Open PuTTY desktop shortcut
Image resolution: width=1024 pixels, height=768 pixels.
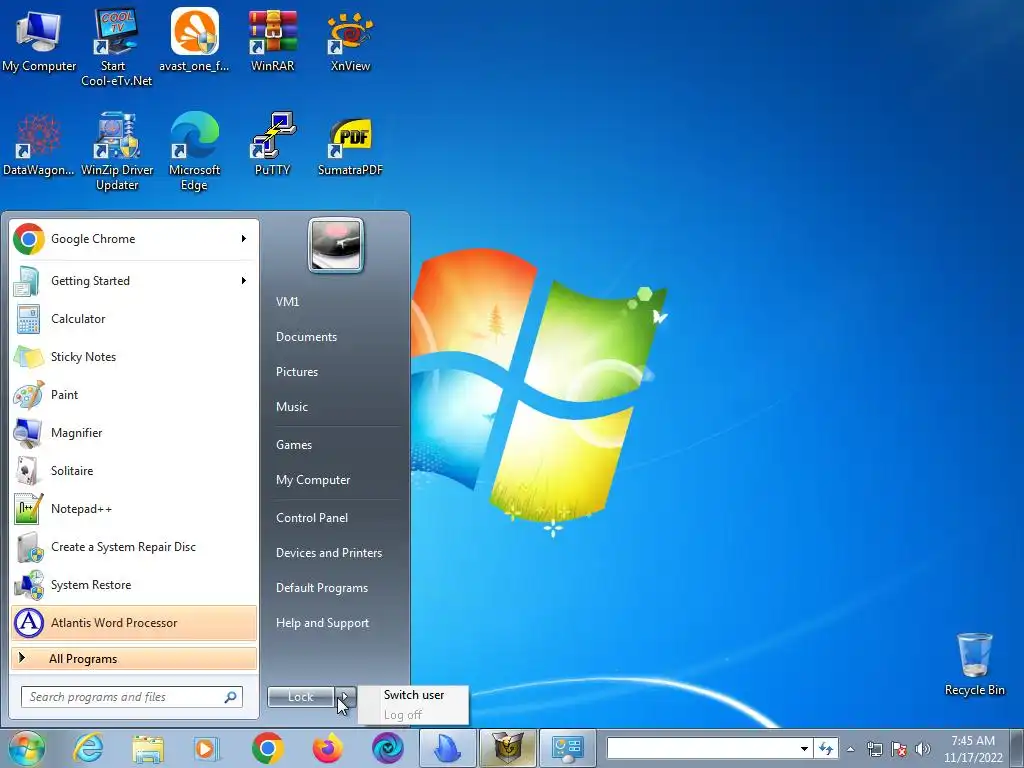click(272, 145)
